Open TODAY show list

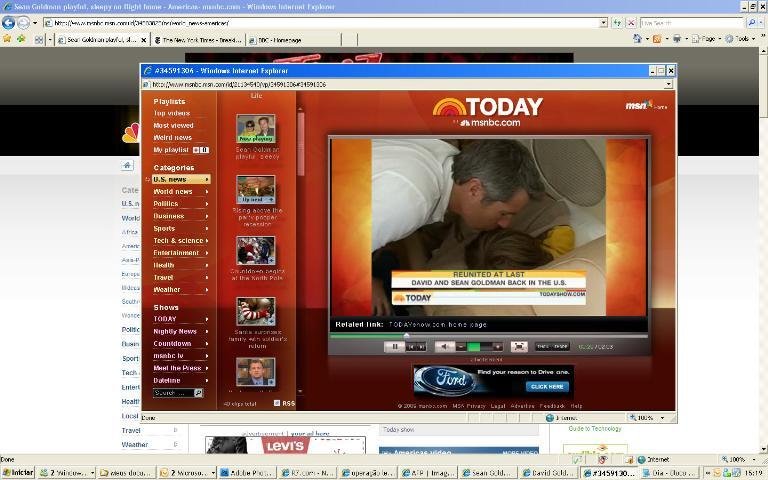click(181, 319)
